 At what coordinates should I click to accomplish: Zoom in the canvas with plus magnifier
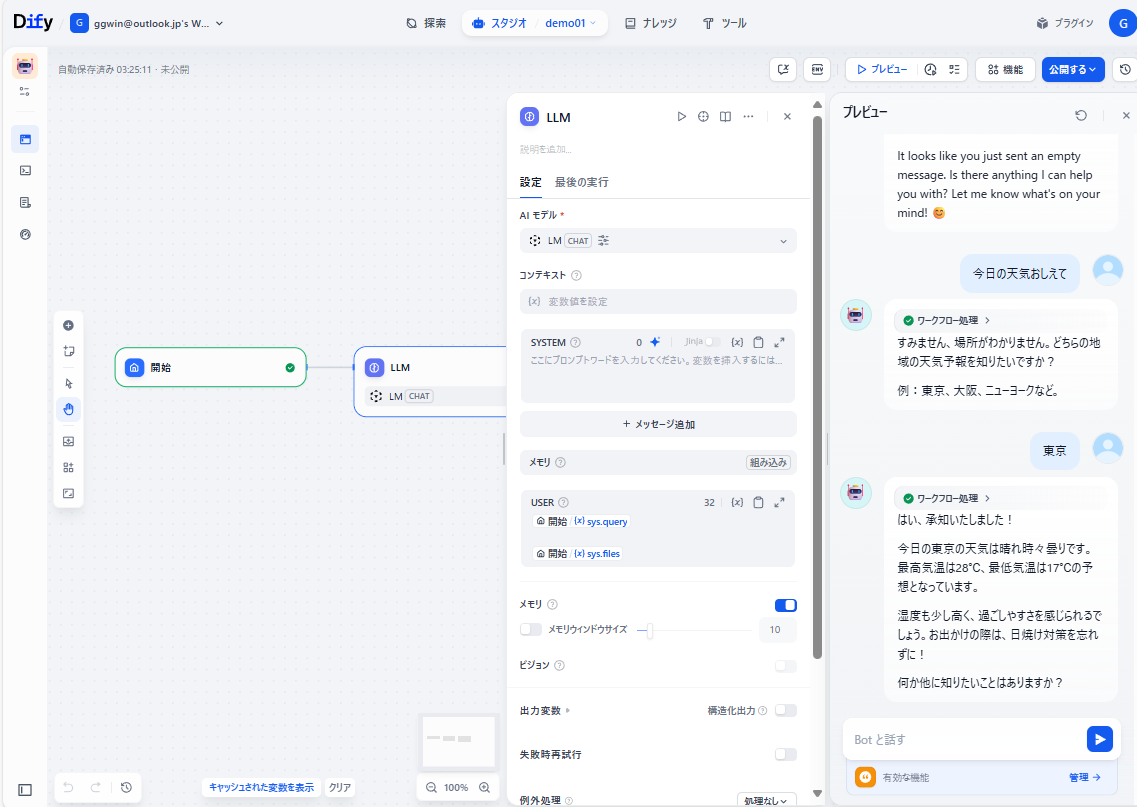[484, 787]
